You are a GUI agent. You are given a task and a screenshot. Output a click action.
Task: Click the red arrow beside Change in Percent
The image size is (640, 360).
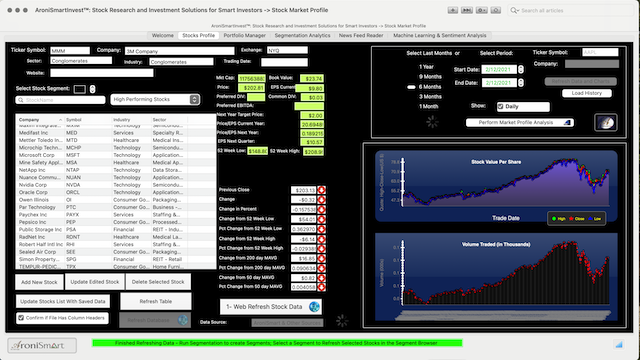(x=322, y=209)
